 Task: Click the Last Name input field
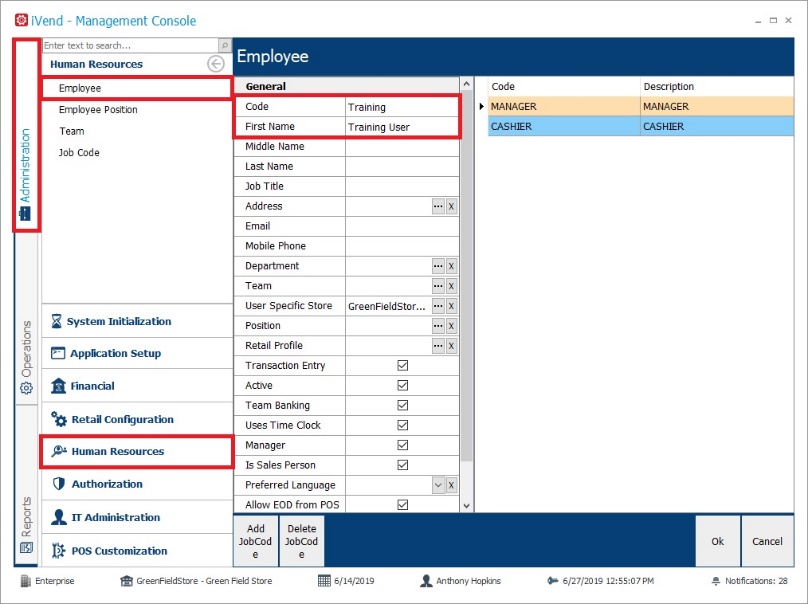[x=402, y=166]
